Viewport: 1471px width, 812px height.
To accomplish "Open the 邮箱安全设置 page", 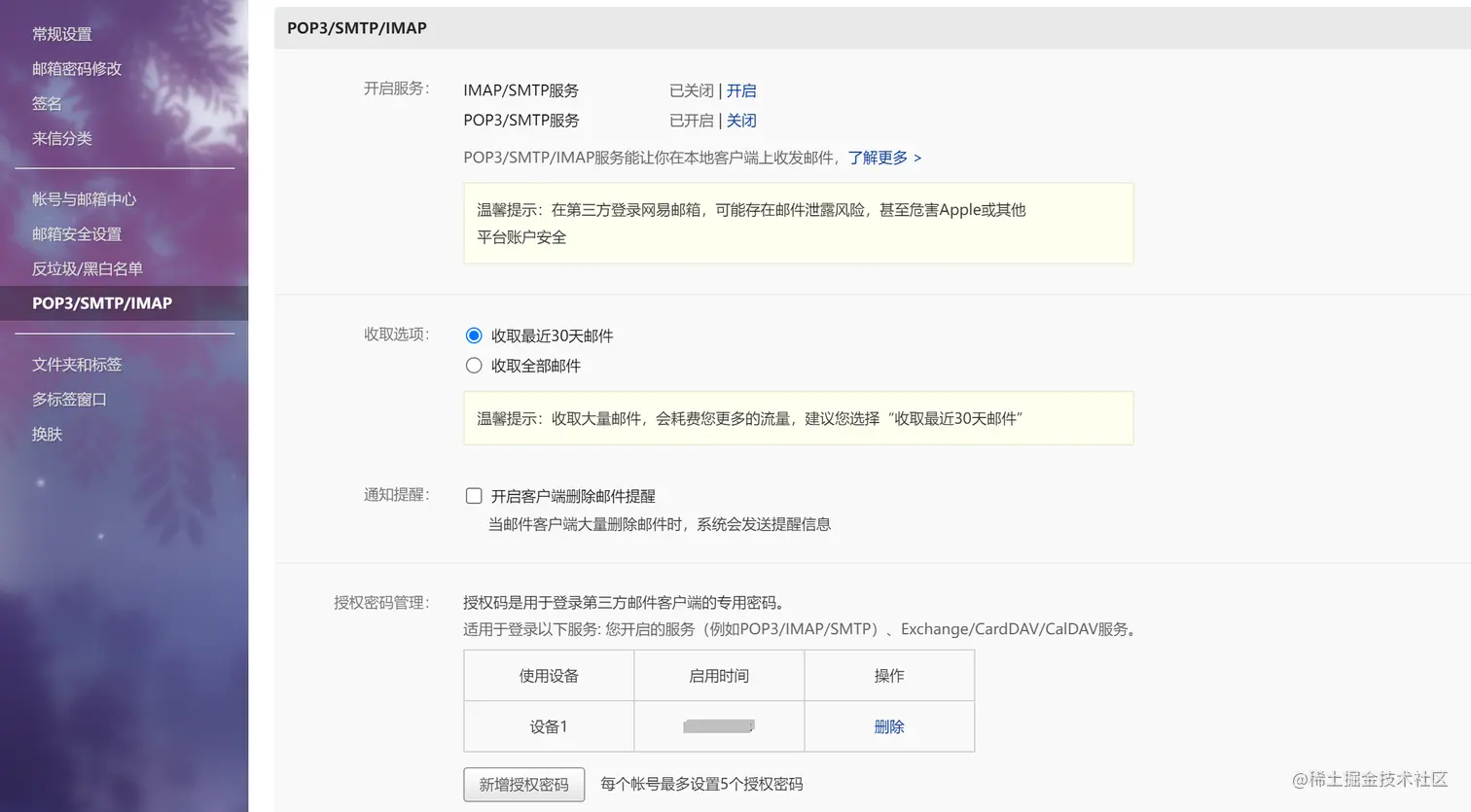I will tap(76, 233).
